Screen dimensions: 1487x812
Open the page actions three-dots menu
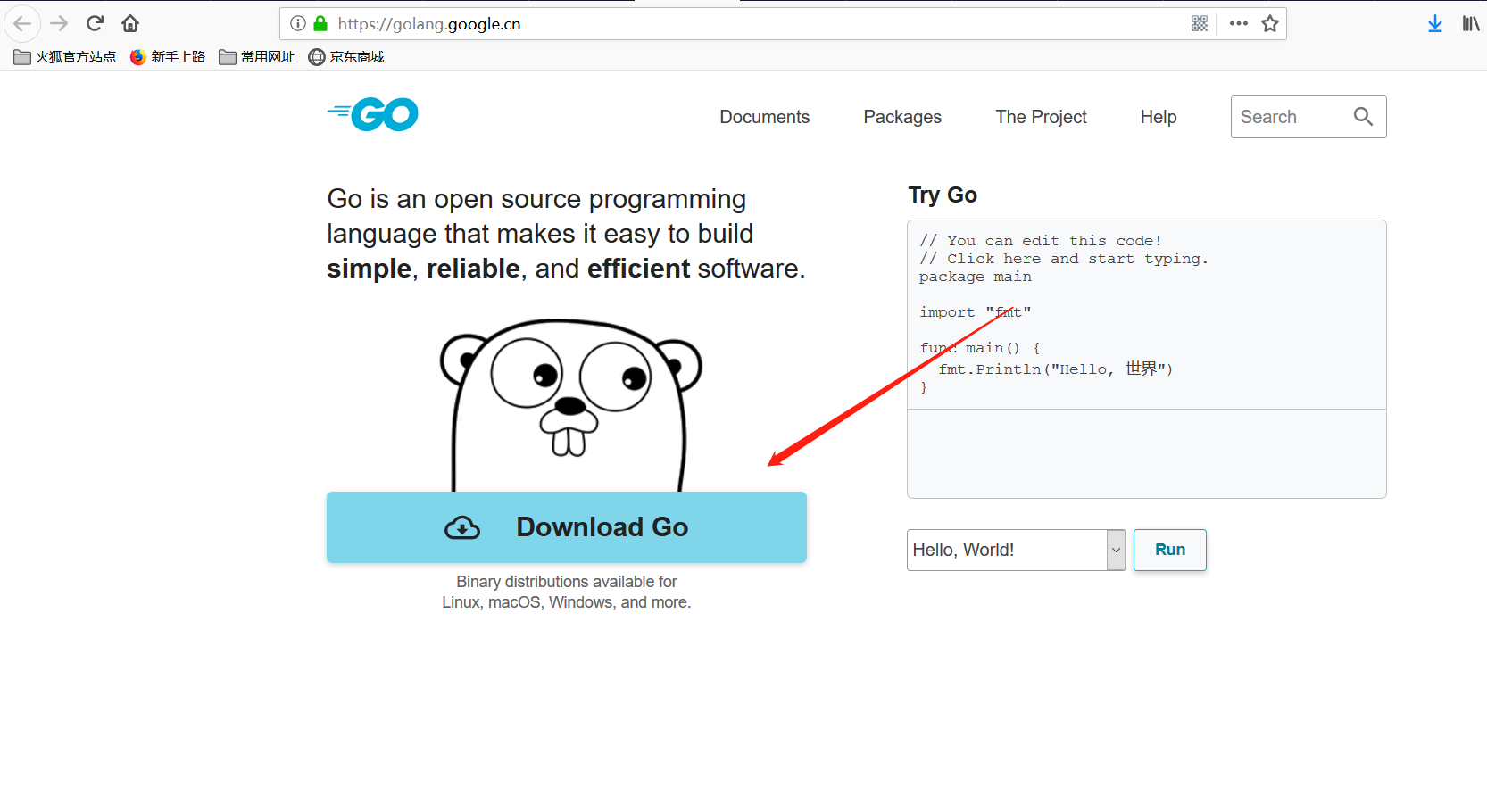pos(1238,23)
